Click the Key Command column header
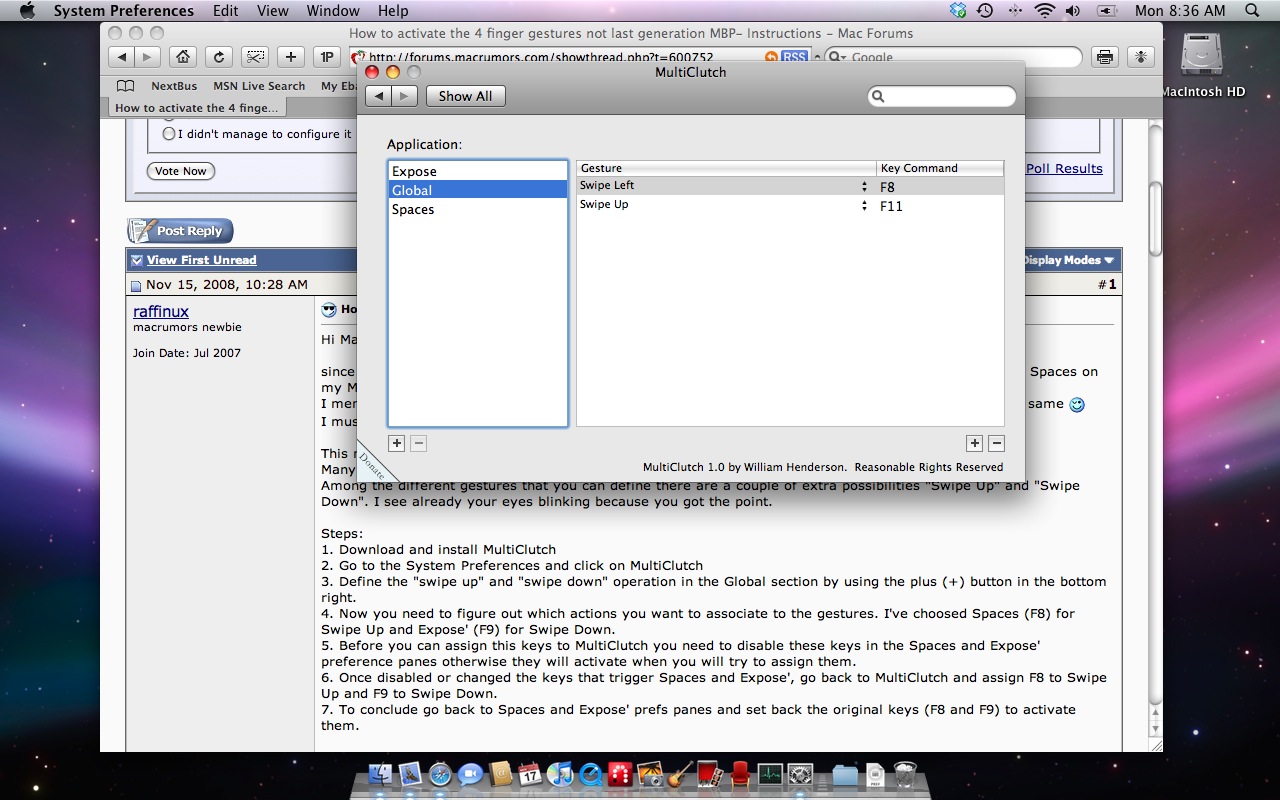The height and width of the screenshot is (800, 1280). point(940,168)
